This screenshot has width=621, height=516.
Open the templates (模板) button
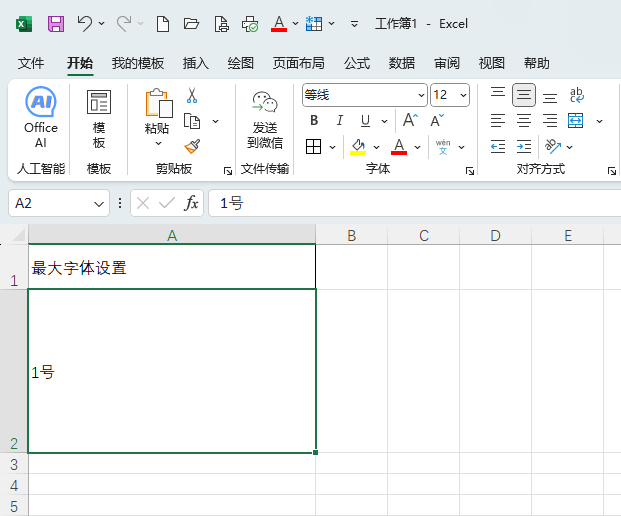tap(99, 119)
